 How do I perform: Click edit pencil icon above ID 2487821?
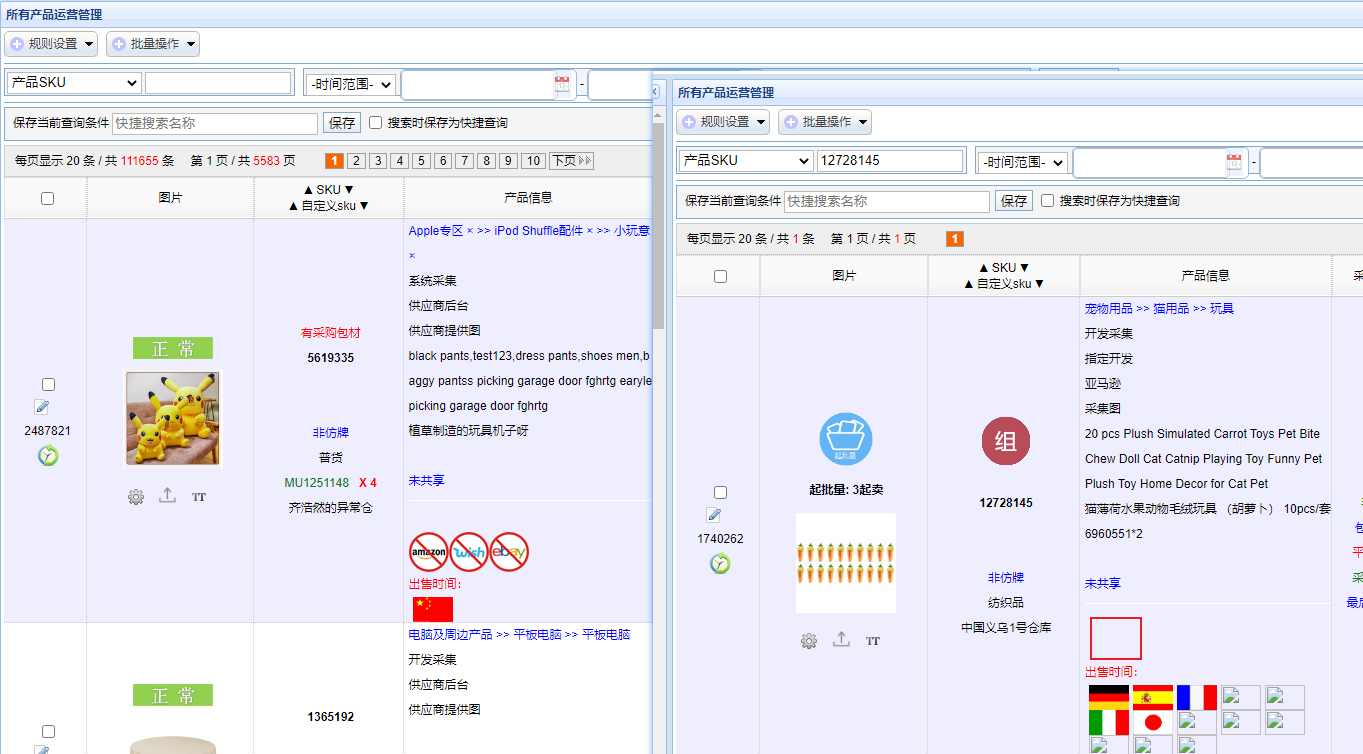coord(42,407)
